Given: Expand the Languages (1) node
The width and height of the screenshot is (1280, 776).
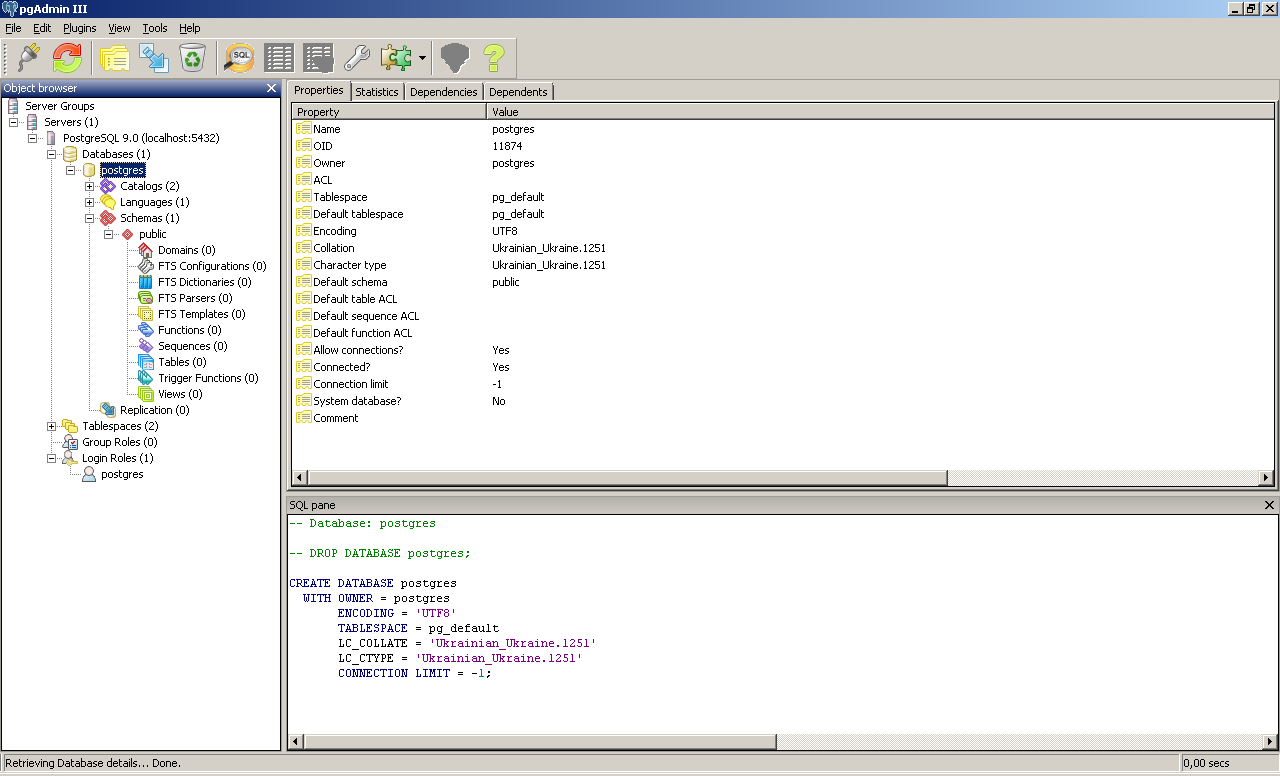Looking at the screenshot, I should (x=90, y=202).
